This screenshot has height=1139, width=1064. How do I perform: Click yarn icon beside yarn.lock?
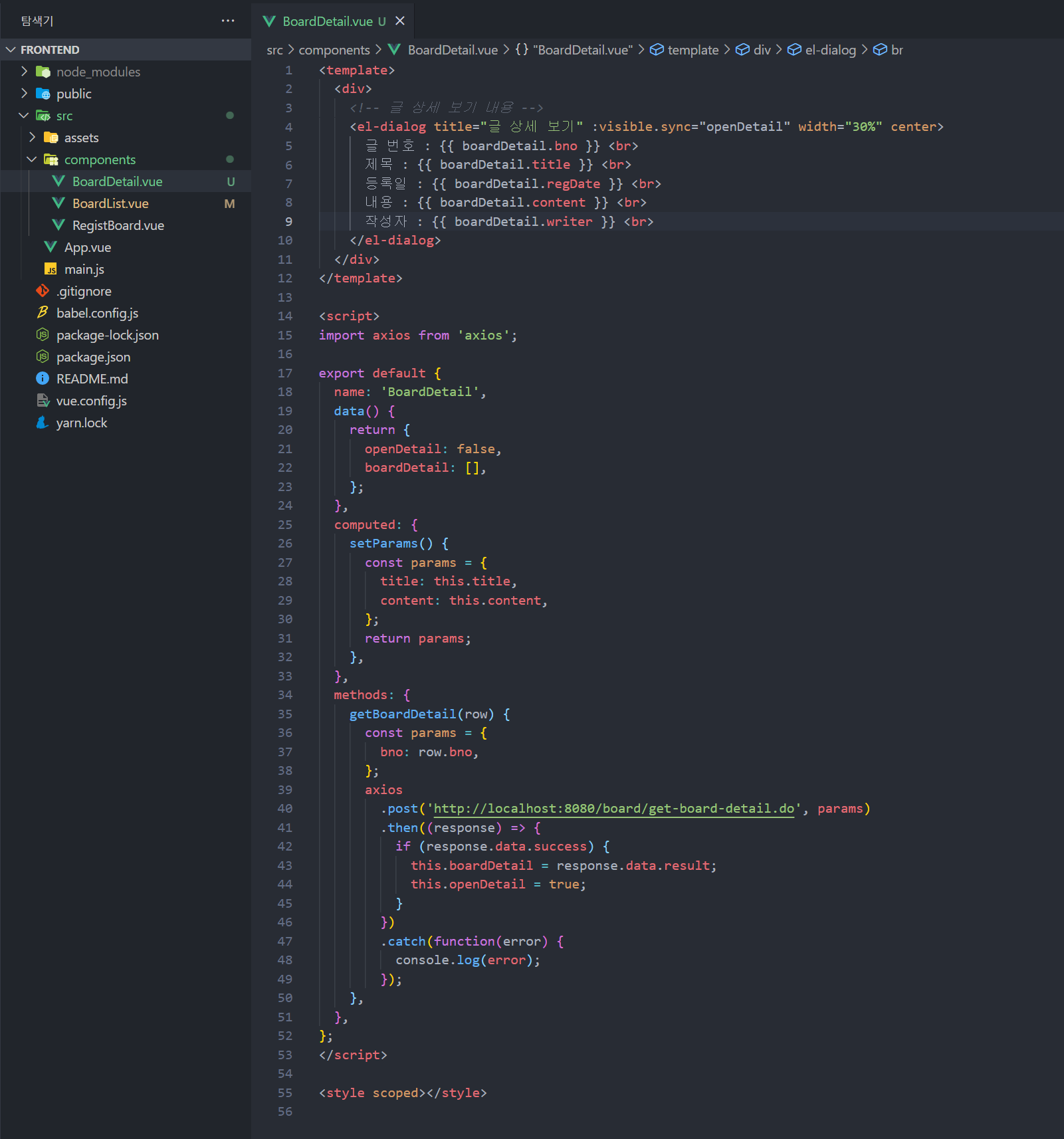tap(43, 422)
